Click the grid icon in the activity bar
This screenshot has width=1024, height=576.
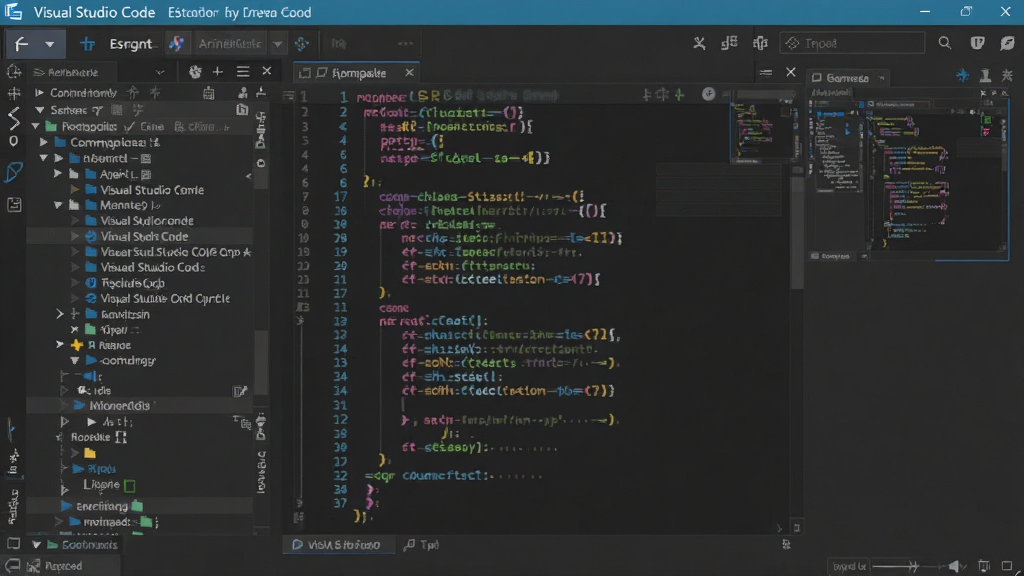[13, 93]
